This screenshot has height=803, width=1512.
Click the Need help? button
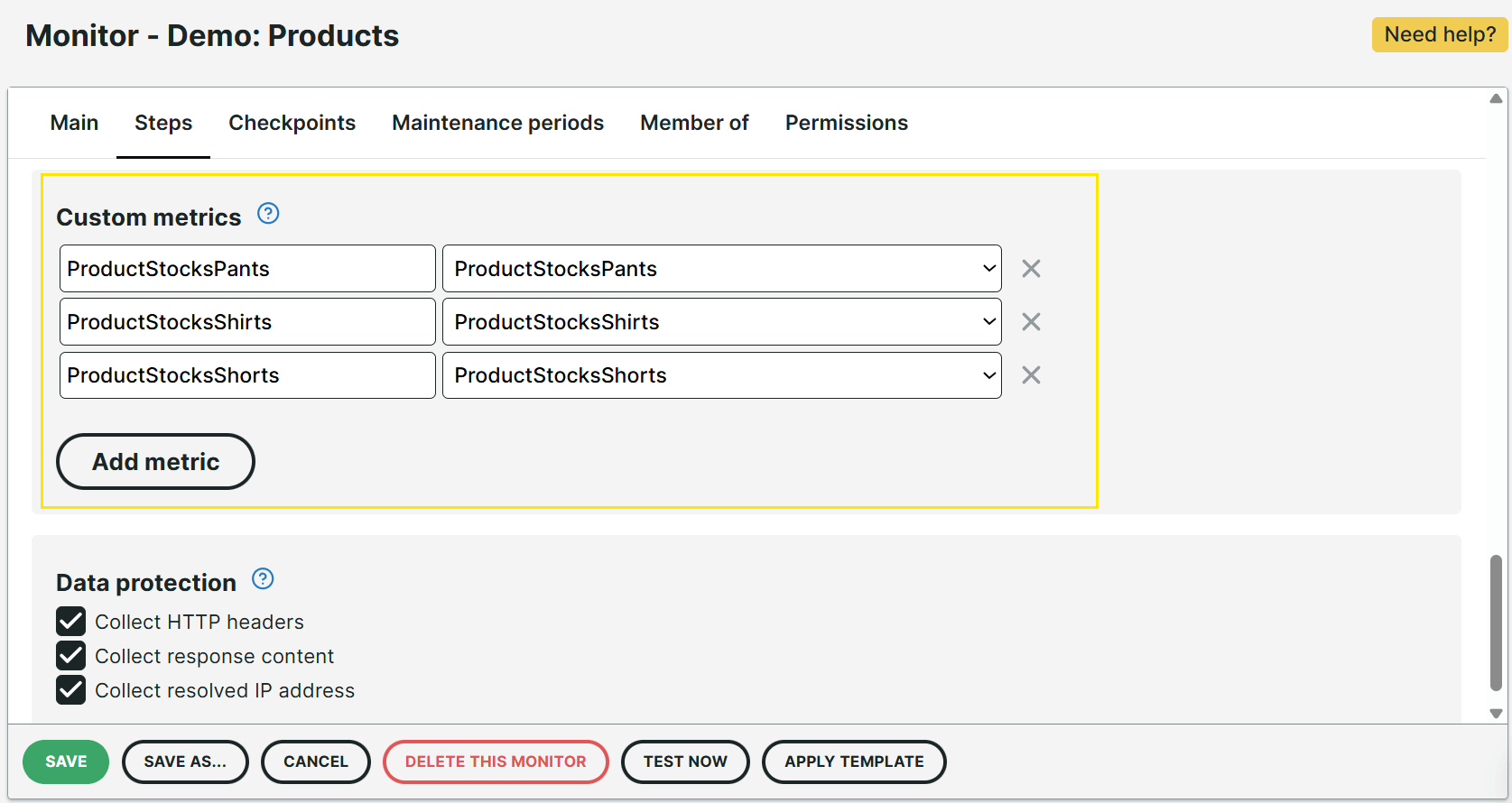coord(1439,35)
